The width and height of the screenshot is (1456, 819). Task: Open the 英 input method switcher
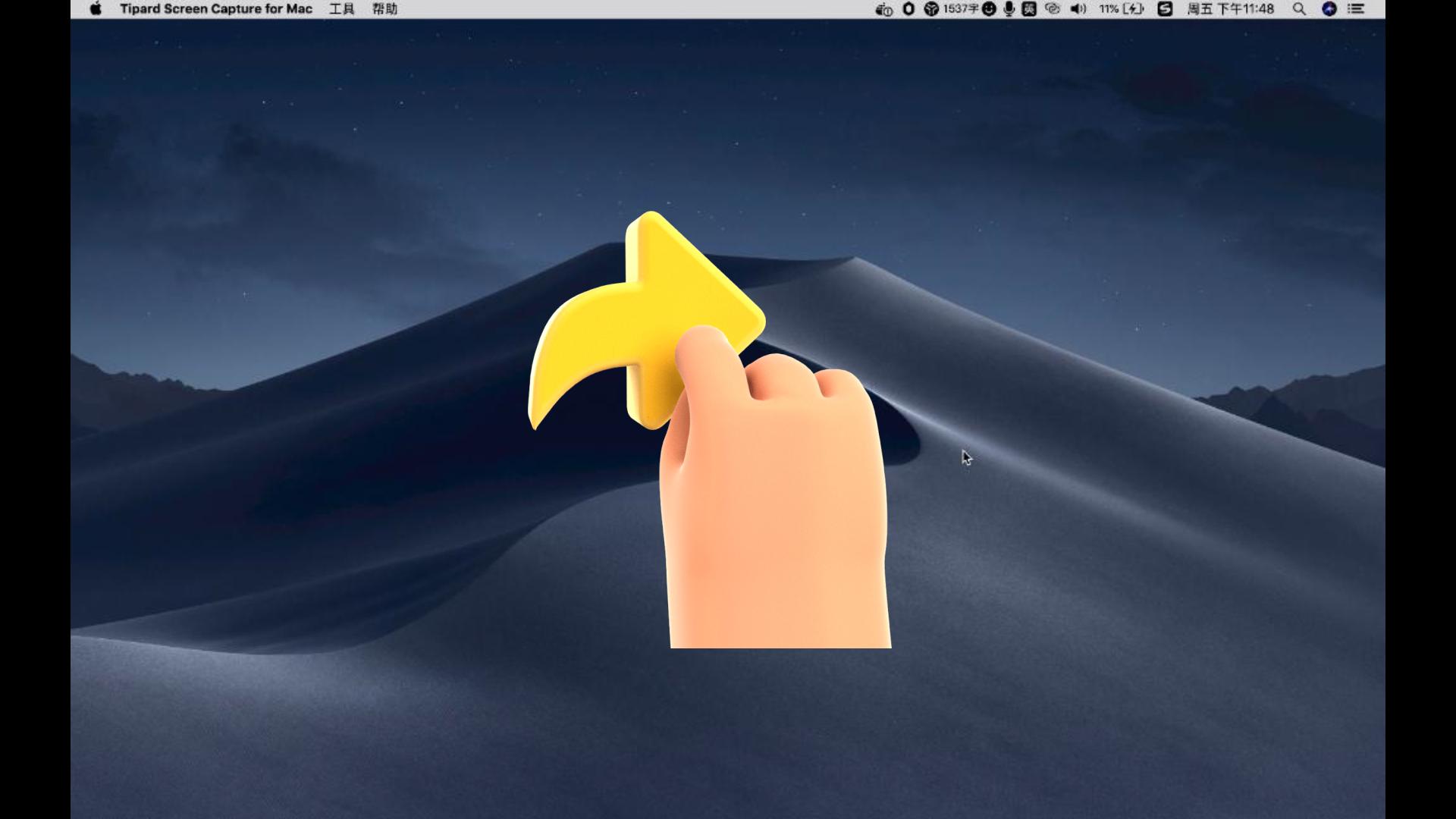(x=1029, y=9)
